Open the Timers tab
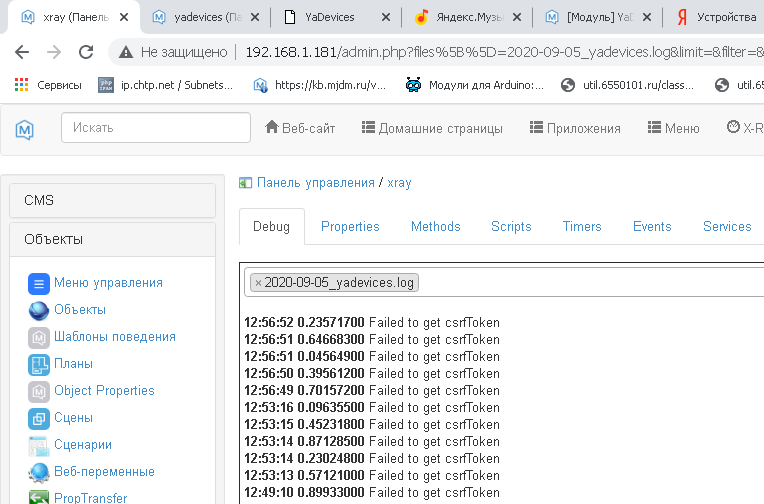 click(582, 227)
